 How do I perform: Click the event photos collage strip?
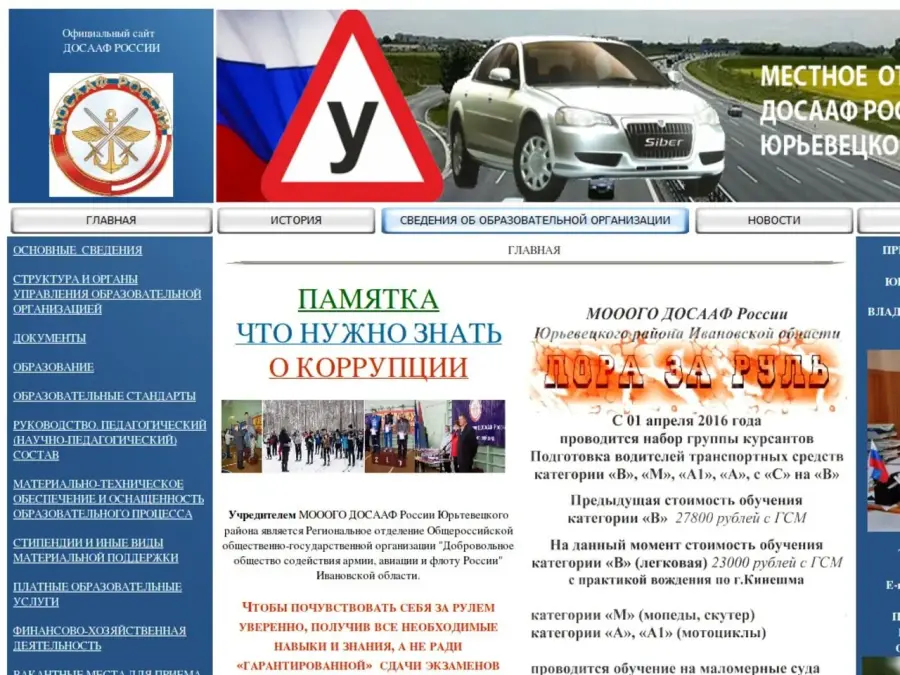pyautogui.click(x=363, y=436)
